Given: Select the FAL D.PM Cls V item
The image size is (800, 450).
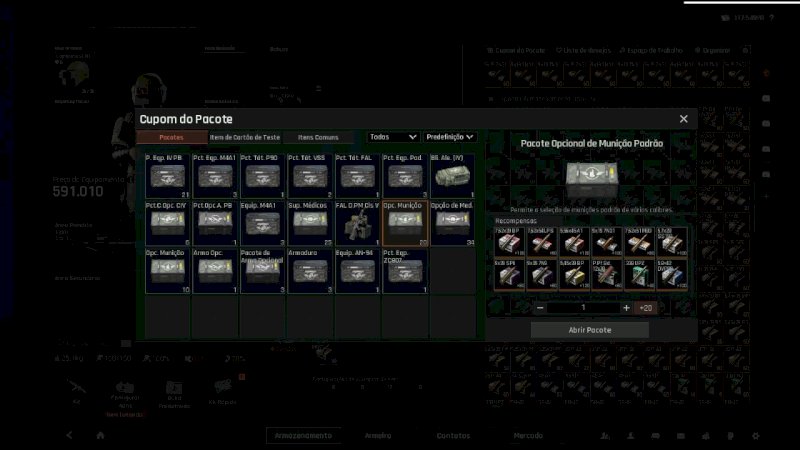Looking at the screenshot, I should (x=357, y=223).
